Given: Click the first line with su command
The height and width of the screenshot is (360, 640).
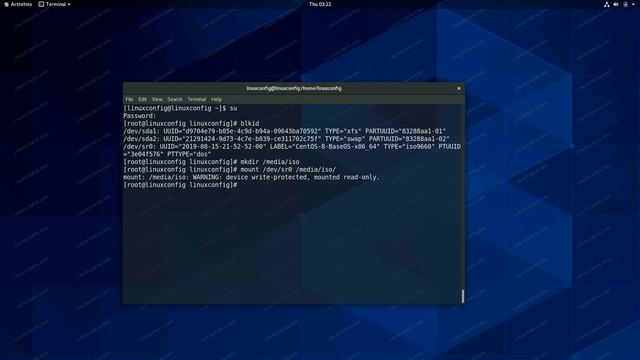Looking at the screenshot, I should pyautogui.click(x=180, y=108).
